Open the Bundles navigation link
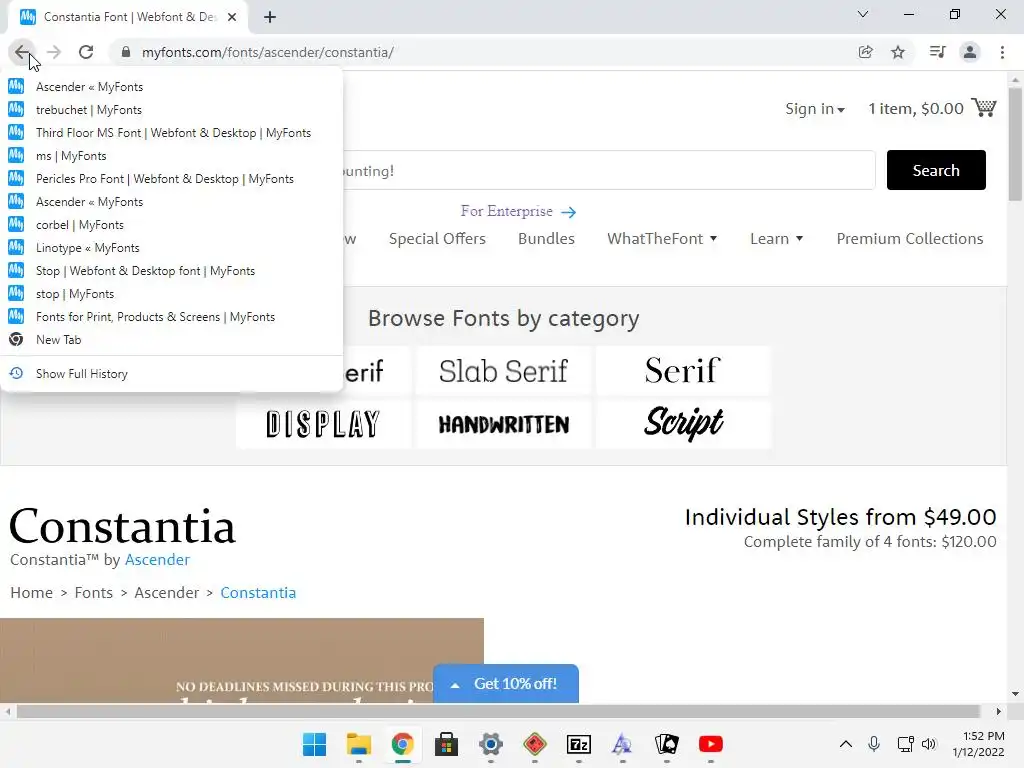 [546, 239]
